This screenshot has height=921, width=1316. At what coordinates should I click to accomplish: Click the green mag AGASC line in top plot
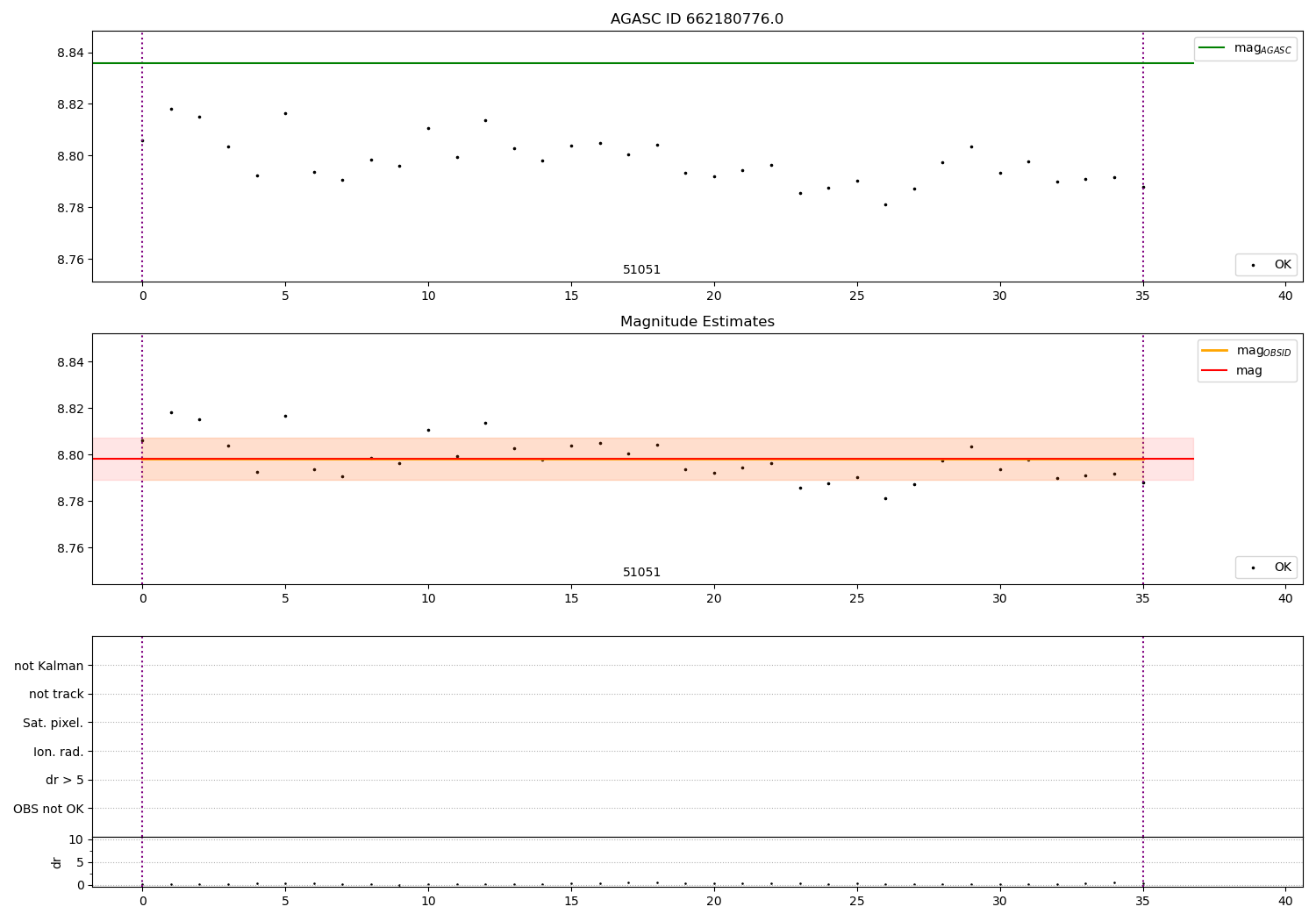click(x=642, y=63)
